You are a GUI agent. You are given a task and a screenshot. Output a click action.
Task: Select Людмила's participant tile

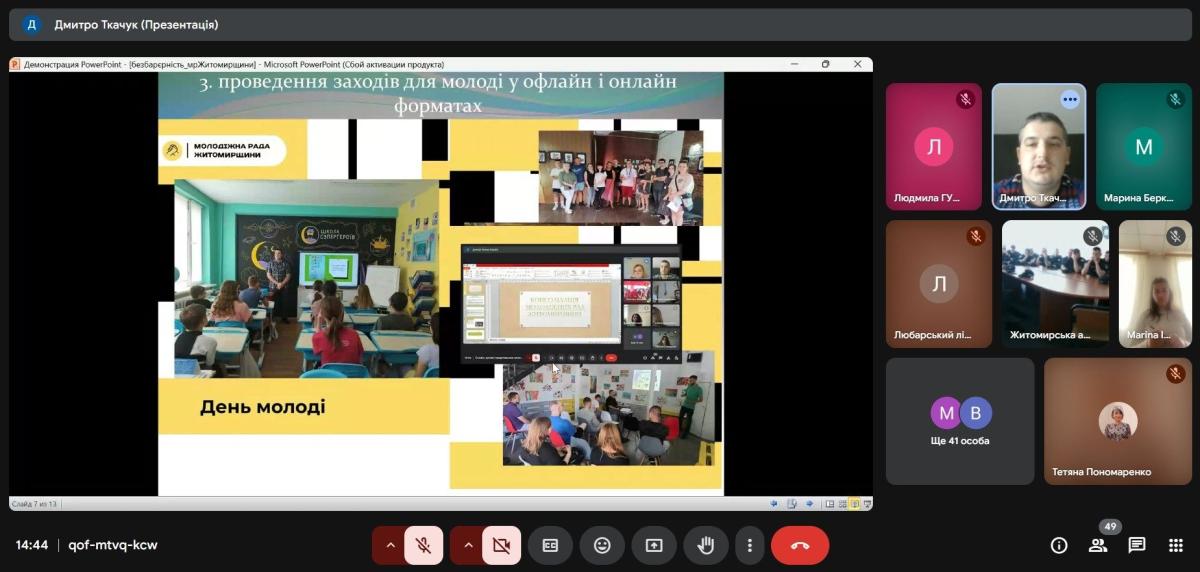pyautogui.click(x=934, y=146)
